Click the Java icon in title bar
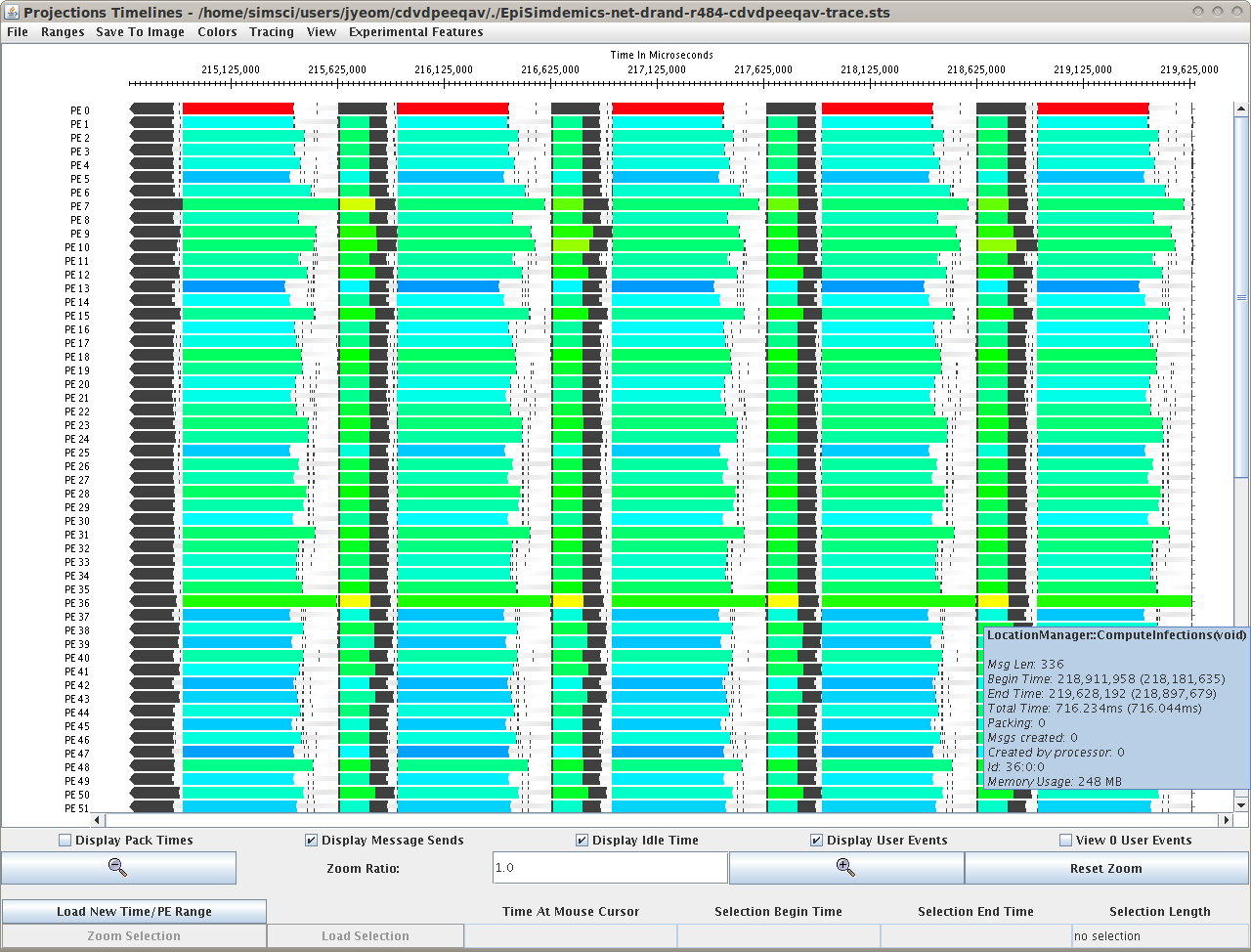 12,12
